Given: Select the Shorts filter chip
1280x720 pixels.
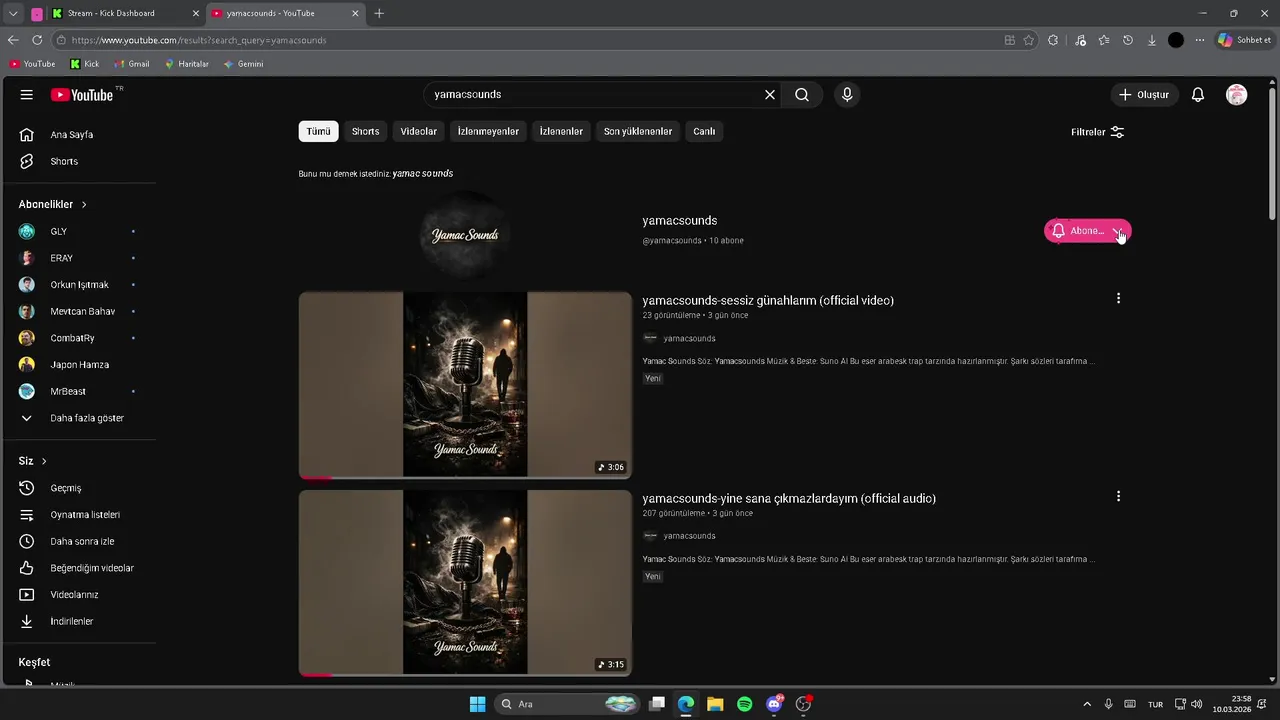Looking at the screenshot, I should pyautogui.click(x=365, y=131).
